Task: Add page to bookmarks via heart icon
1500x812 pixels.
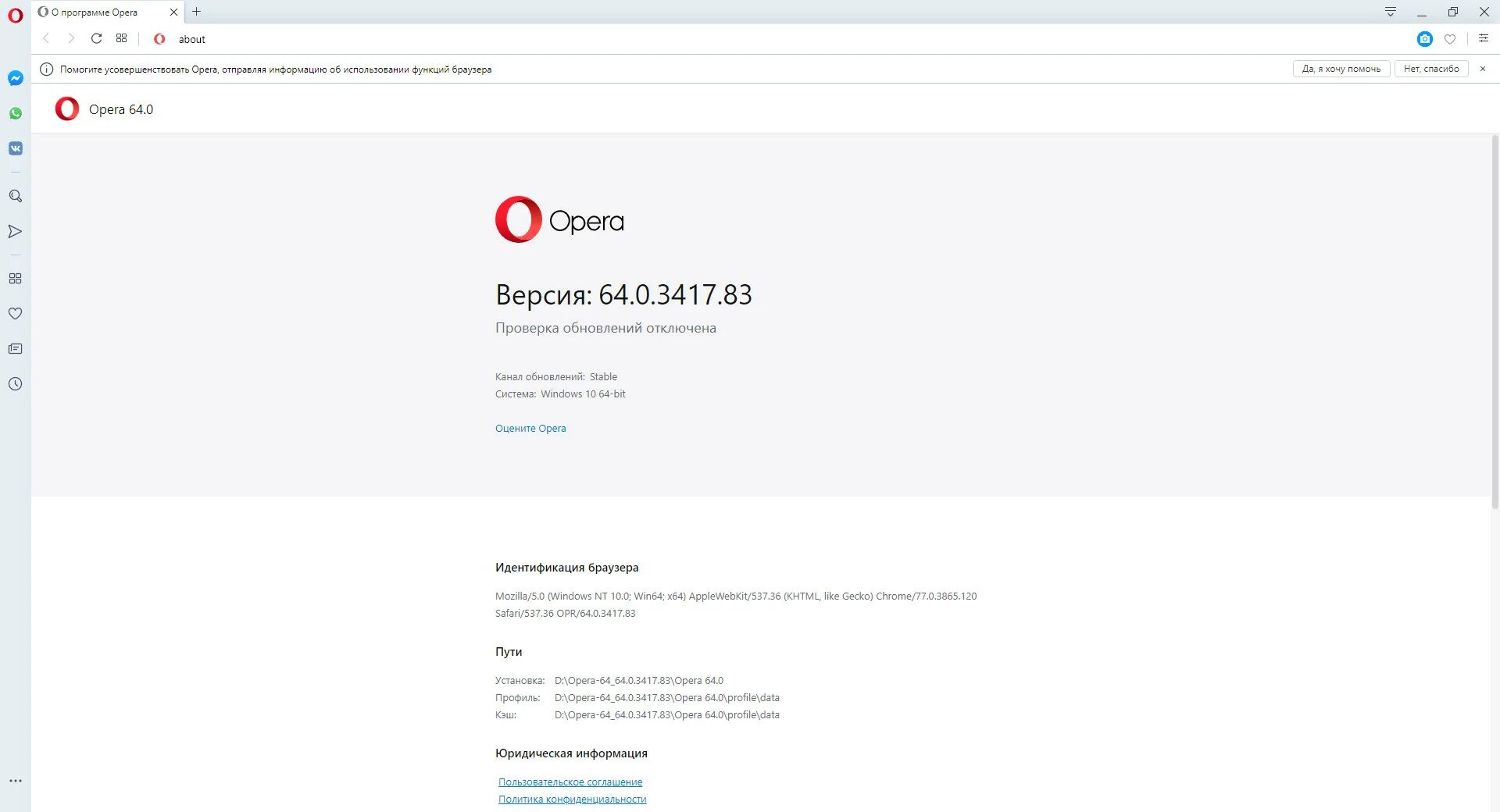Action: click(x=1450, y=39)
